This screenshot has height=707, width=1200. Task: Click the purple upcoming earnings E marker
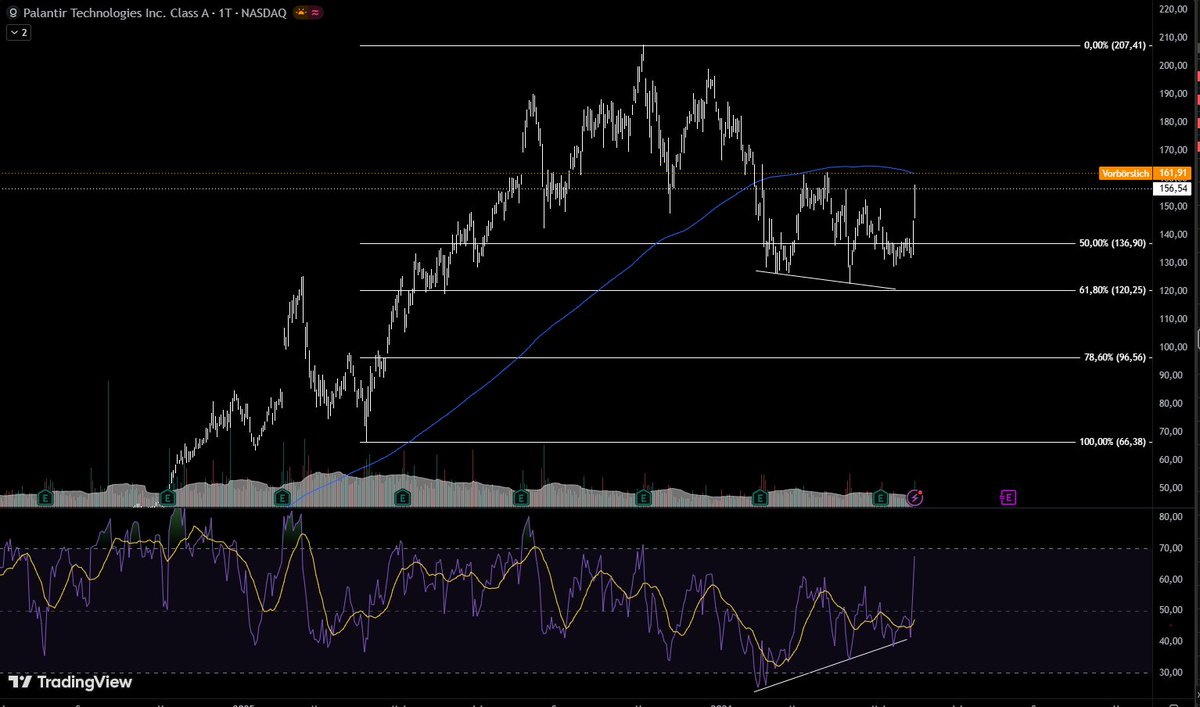(1008, 497)
